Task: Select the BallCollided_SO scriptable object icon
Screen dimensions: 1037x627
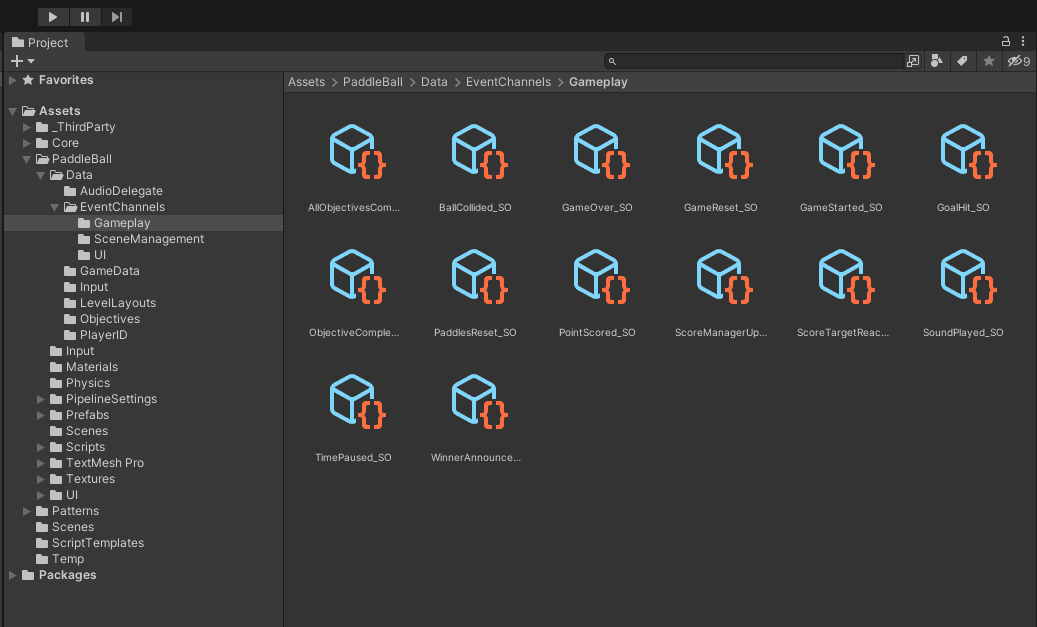Action: [475, 153]
